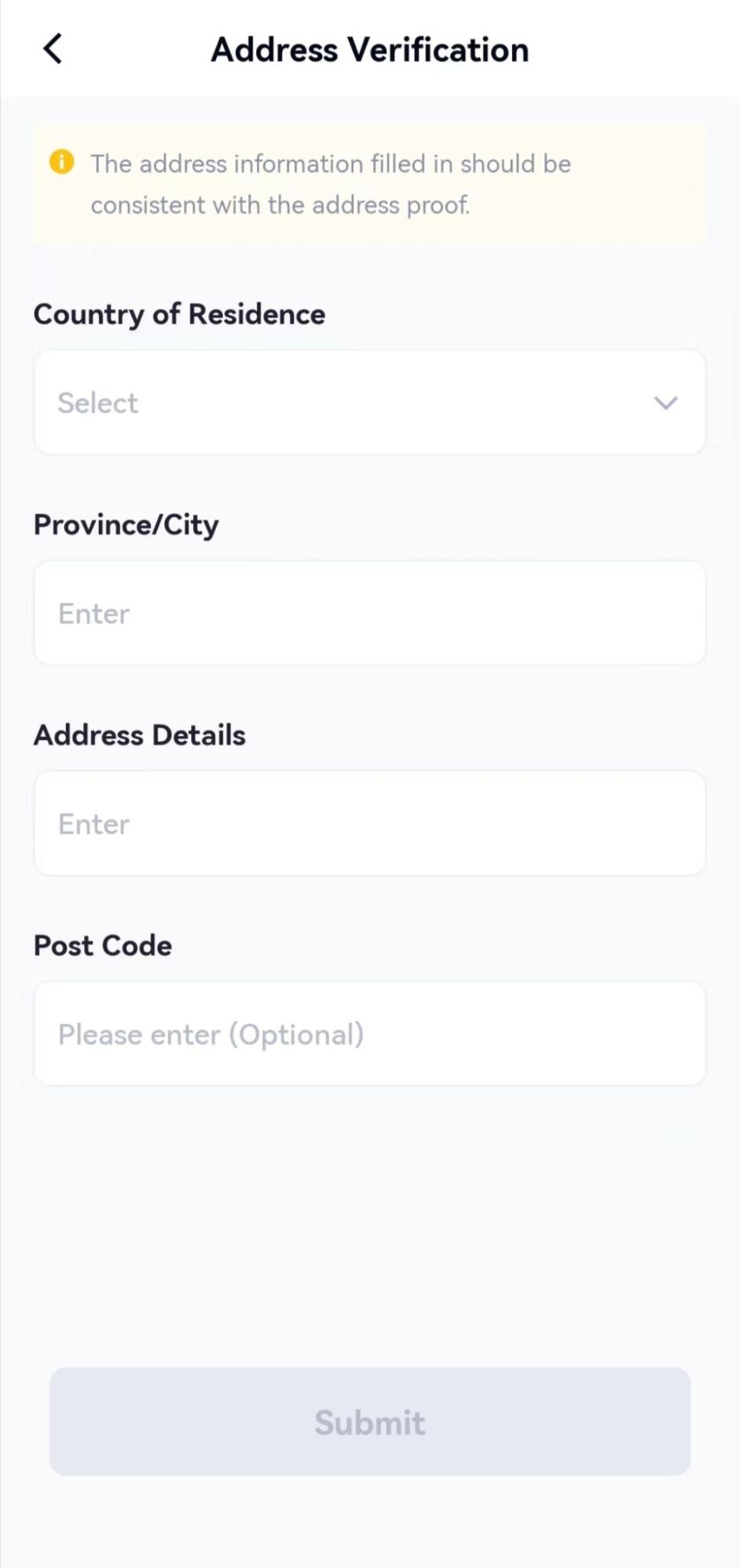Image resolution: width=740 pixels, height=1568 pixels.
Task: Tap the back arrow icon
Action: coord(53,49)
